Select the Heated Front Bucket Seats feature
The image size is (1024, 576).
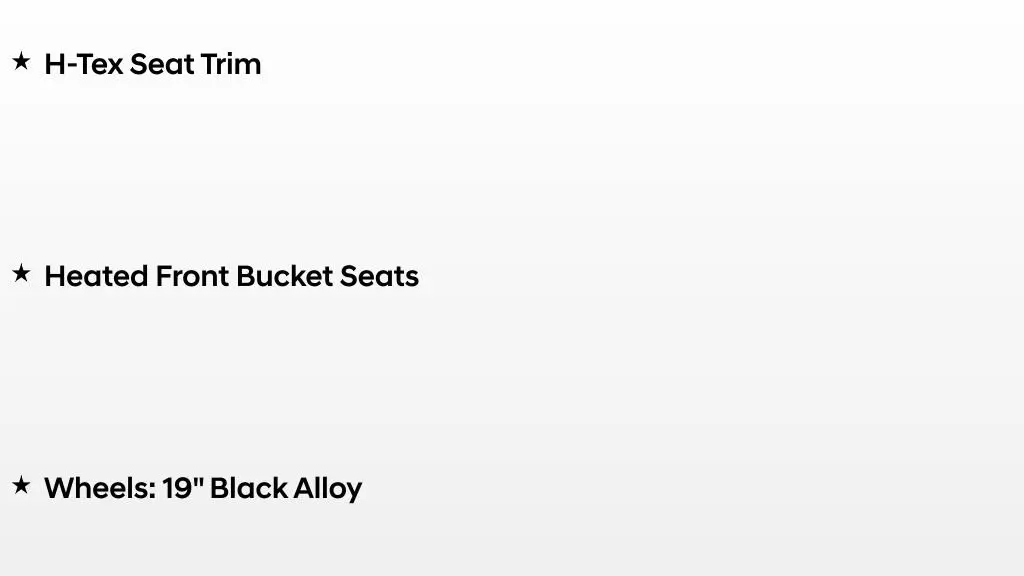click(x=231, y=276)
